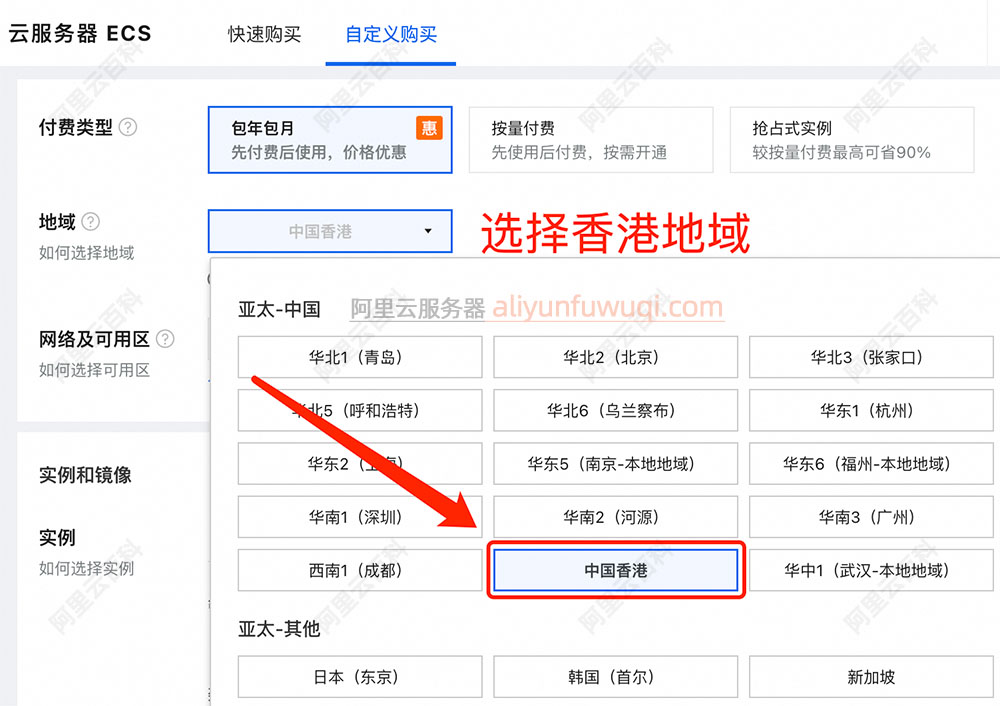Select region 华北6（乌兰察布）
This screenshot has height=706, width=1000.
point(615,410)
